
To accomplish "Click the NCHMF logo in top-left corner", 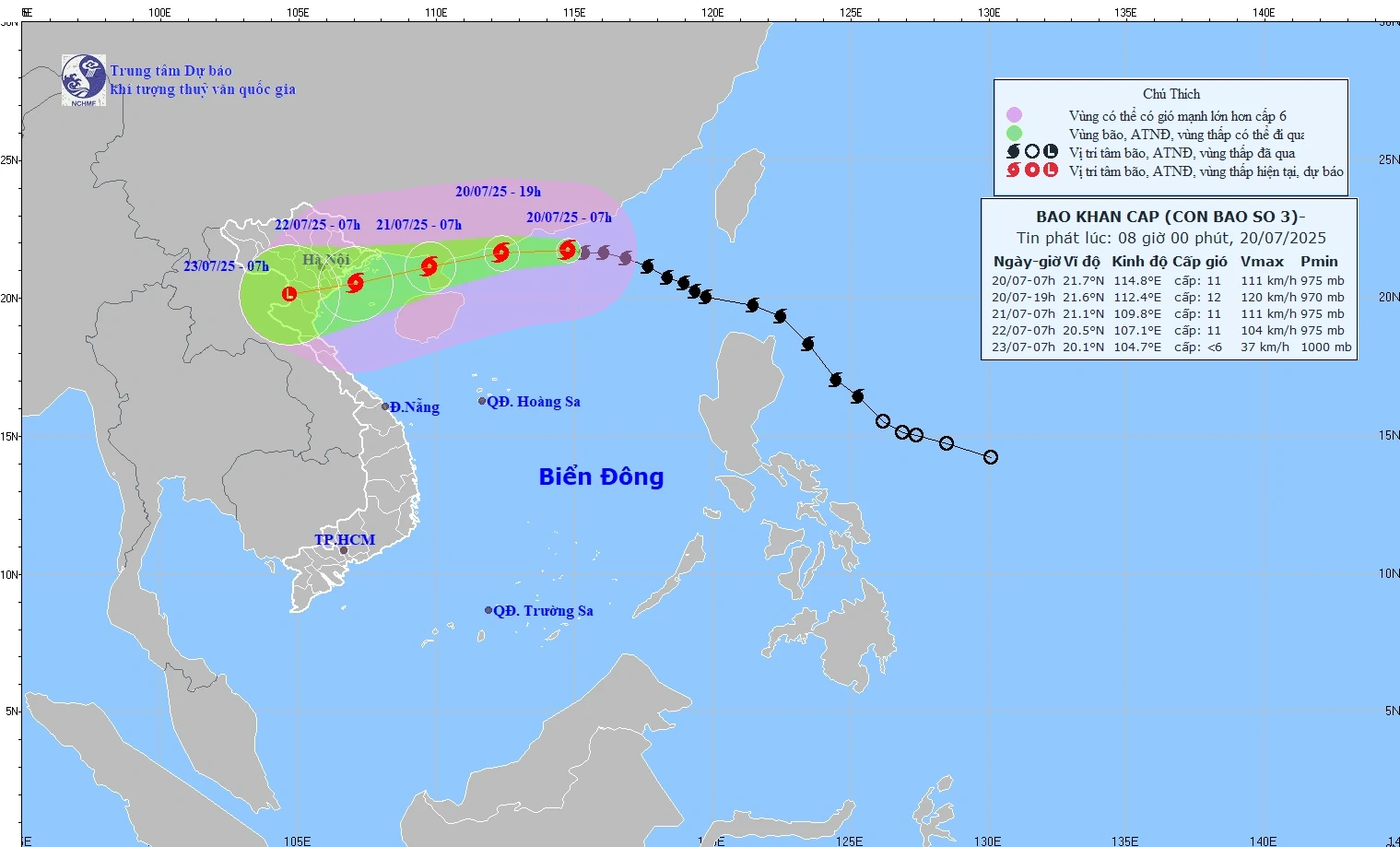I will point(84,80).
